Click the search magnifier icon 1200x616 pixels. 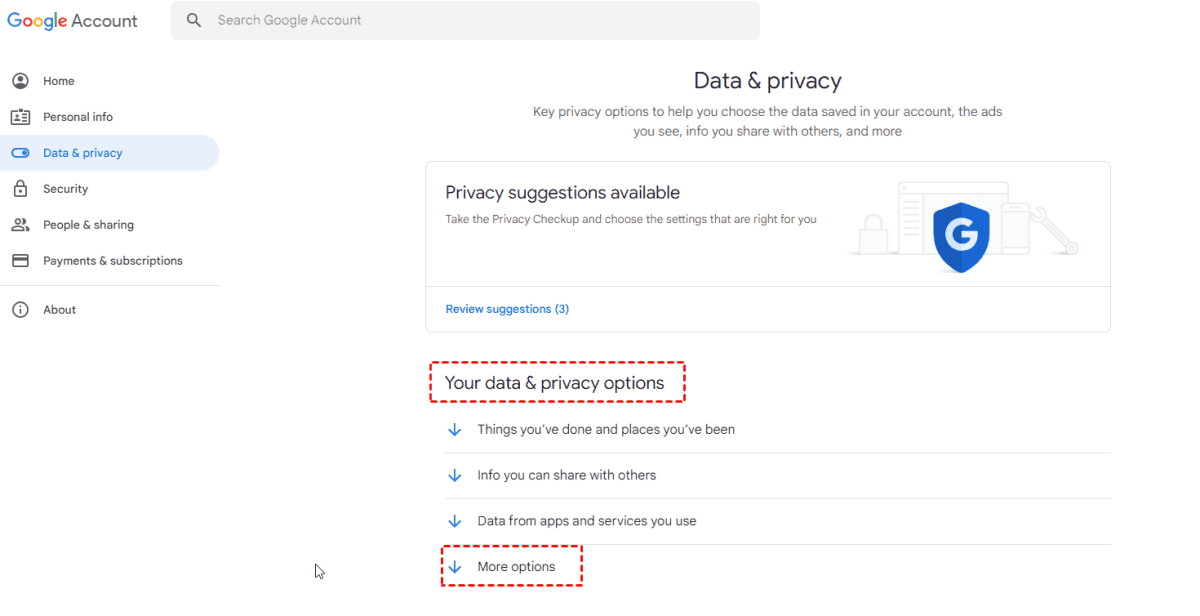[194, 20]
